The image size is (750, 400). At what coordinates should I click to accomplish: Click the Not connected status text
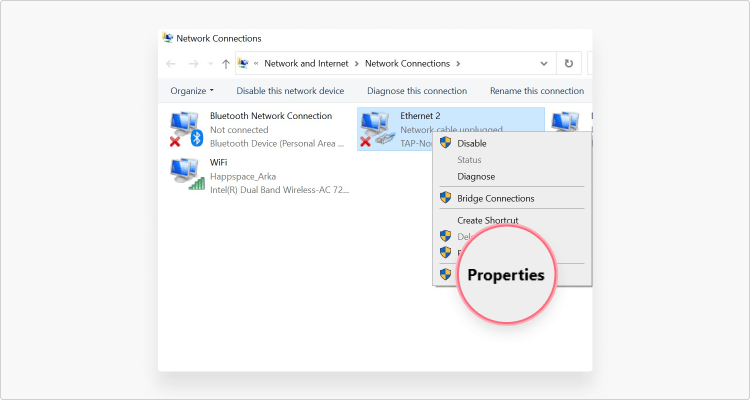239,130
